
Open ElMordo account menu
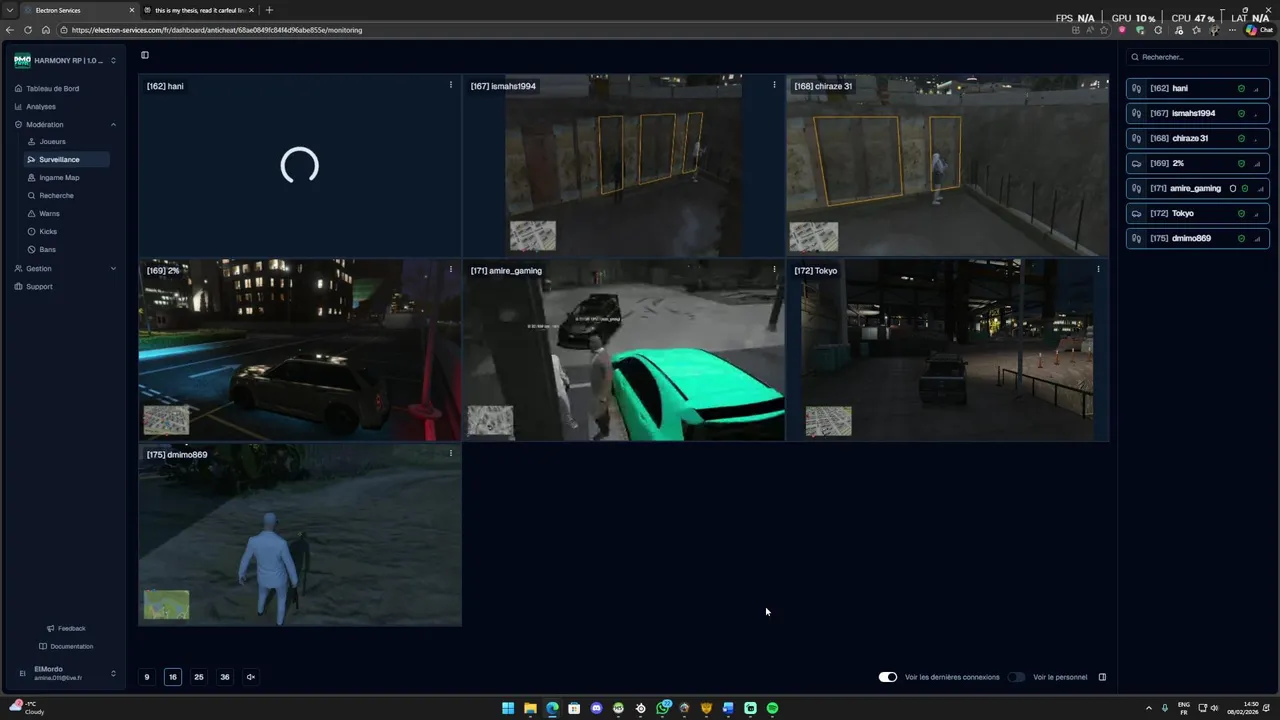point(66,674)
